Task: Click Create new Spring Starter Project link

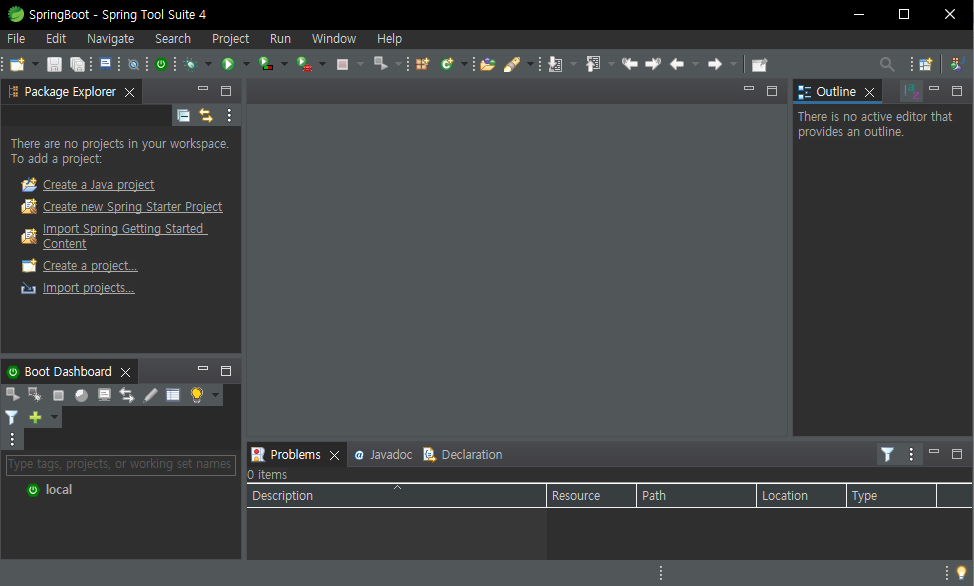Action: [132, 206]
